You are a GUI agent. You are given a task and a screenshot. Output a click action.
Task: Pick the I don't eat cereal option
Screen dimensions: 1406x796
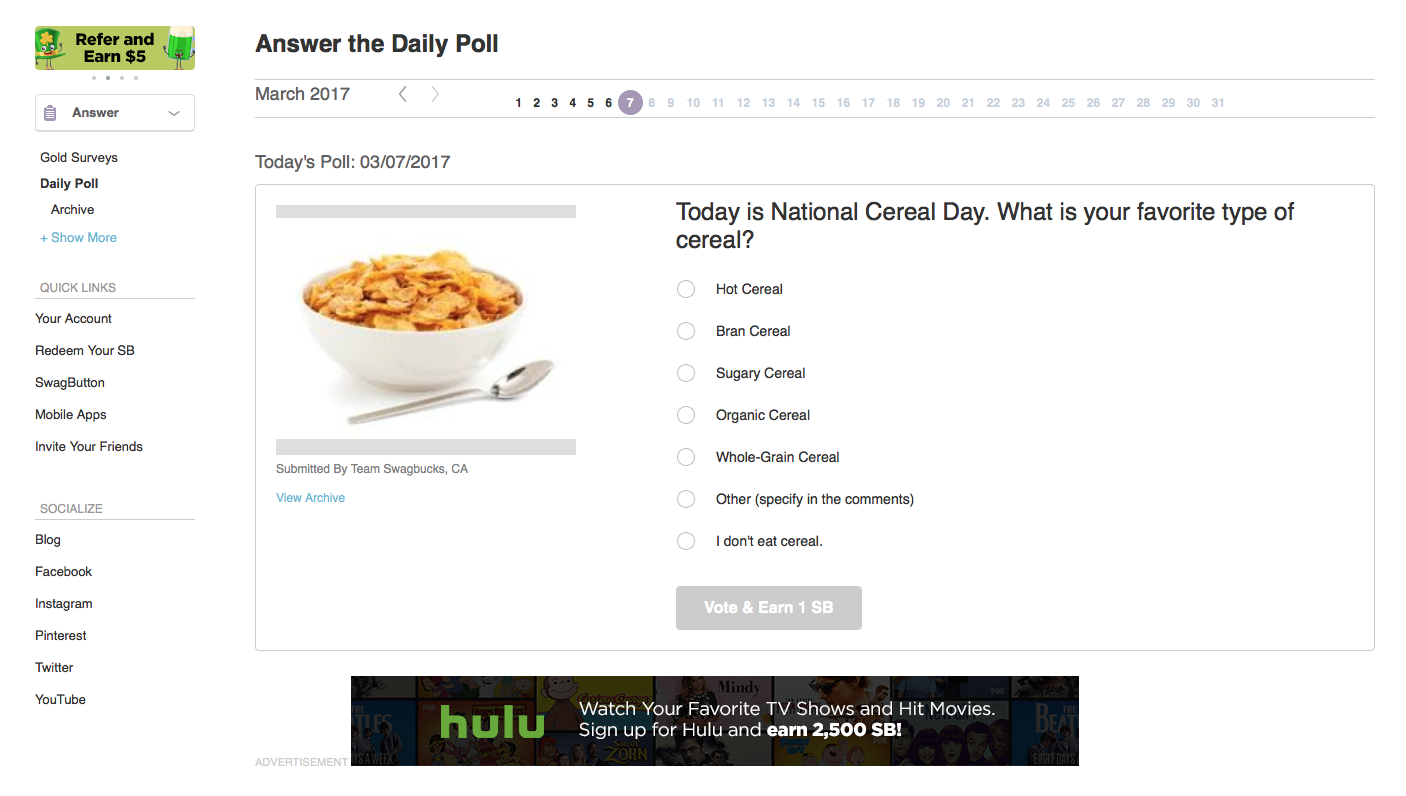click(x=686, y=541)
